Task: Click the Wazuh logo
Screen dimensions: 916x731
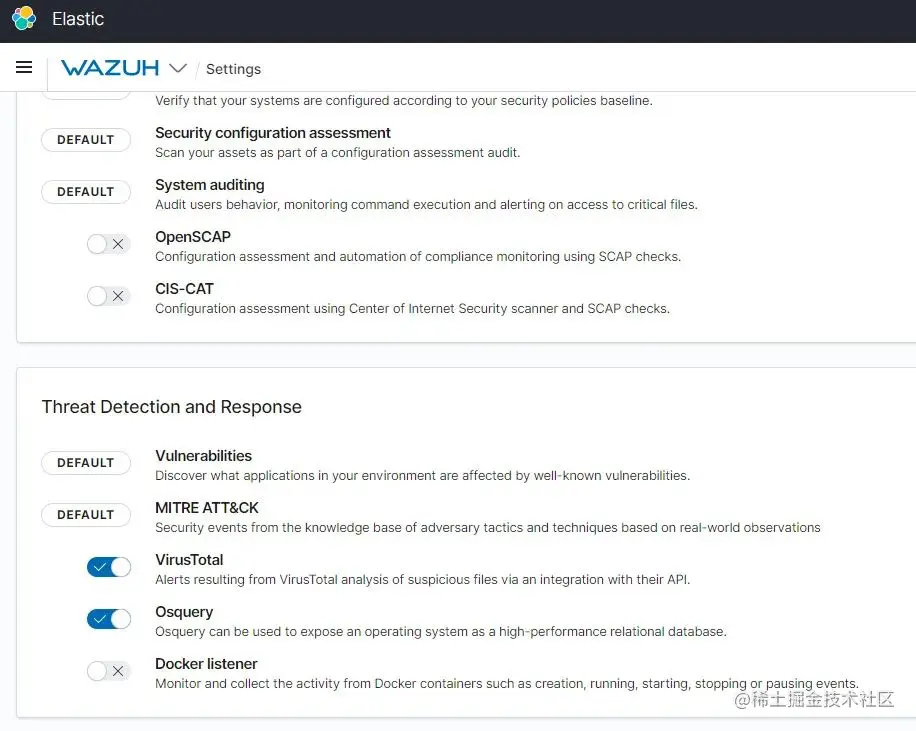Action: [110, 68]
